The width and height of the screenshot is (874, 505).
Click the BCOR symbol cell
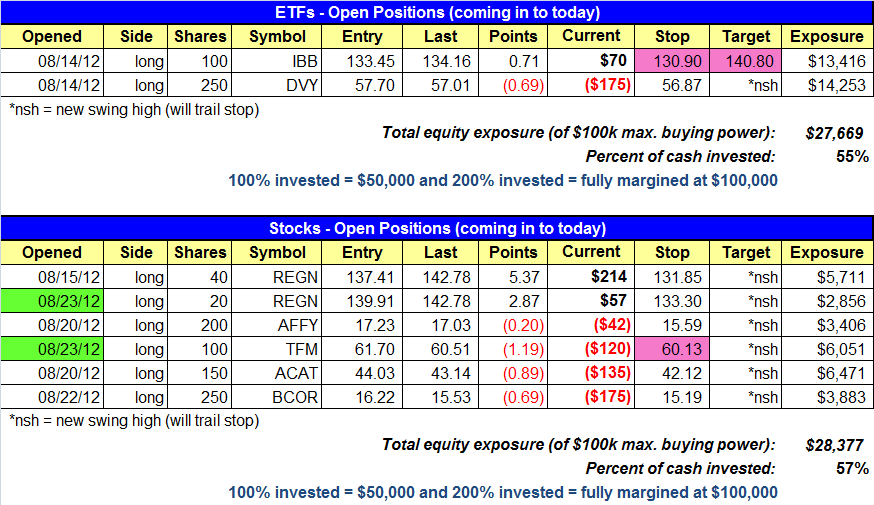(x=277, y=397)
